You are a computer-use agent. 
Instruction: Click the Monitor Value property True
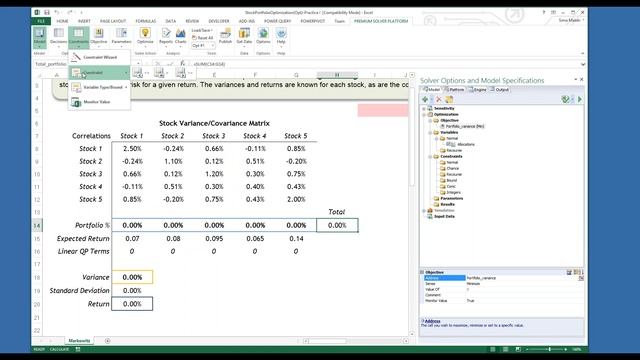[471, 301]
